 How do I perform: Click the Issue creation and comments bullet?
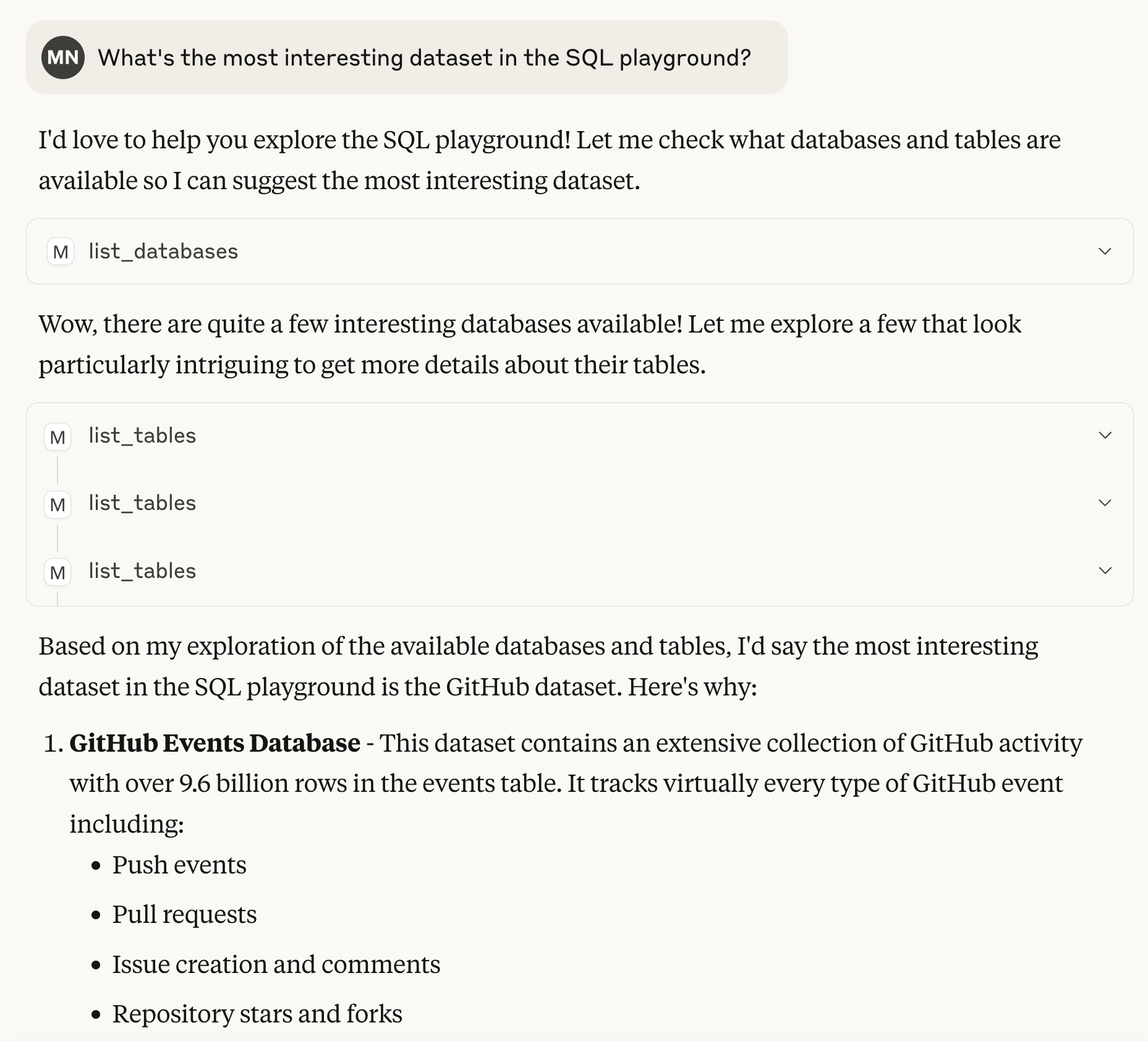pos(276,964)
